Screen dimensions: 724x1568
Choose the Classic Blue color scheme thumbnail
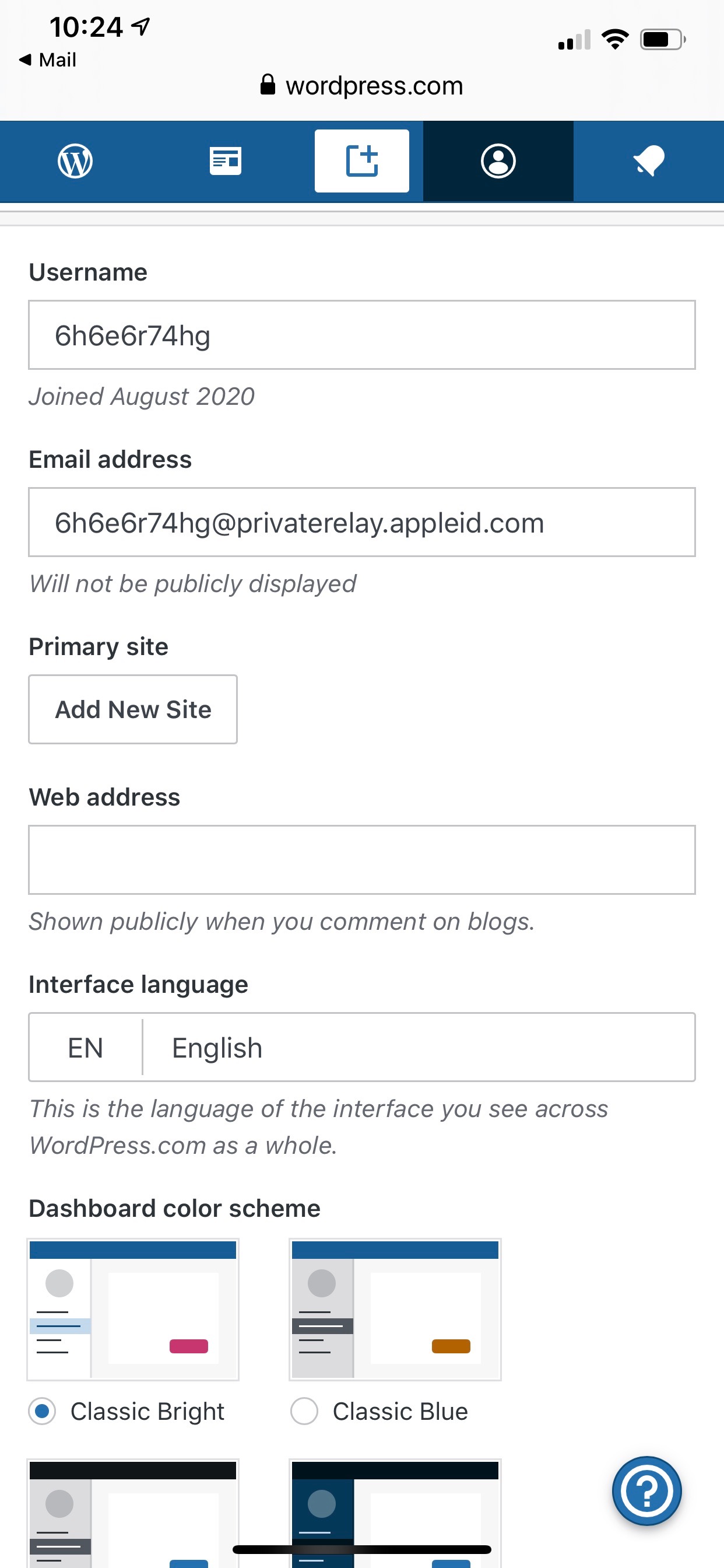pyautogui.click(x=395, y=1310)
